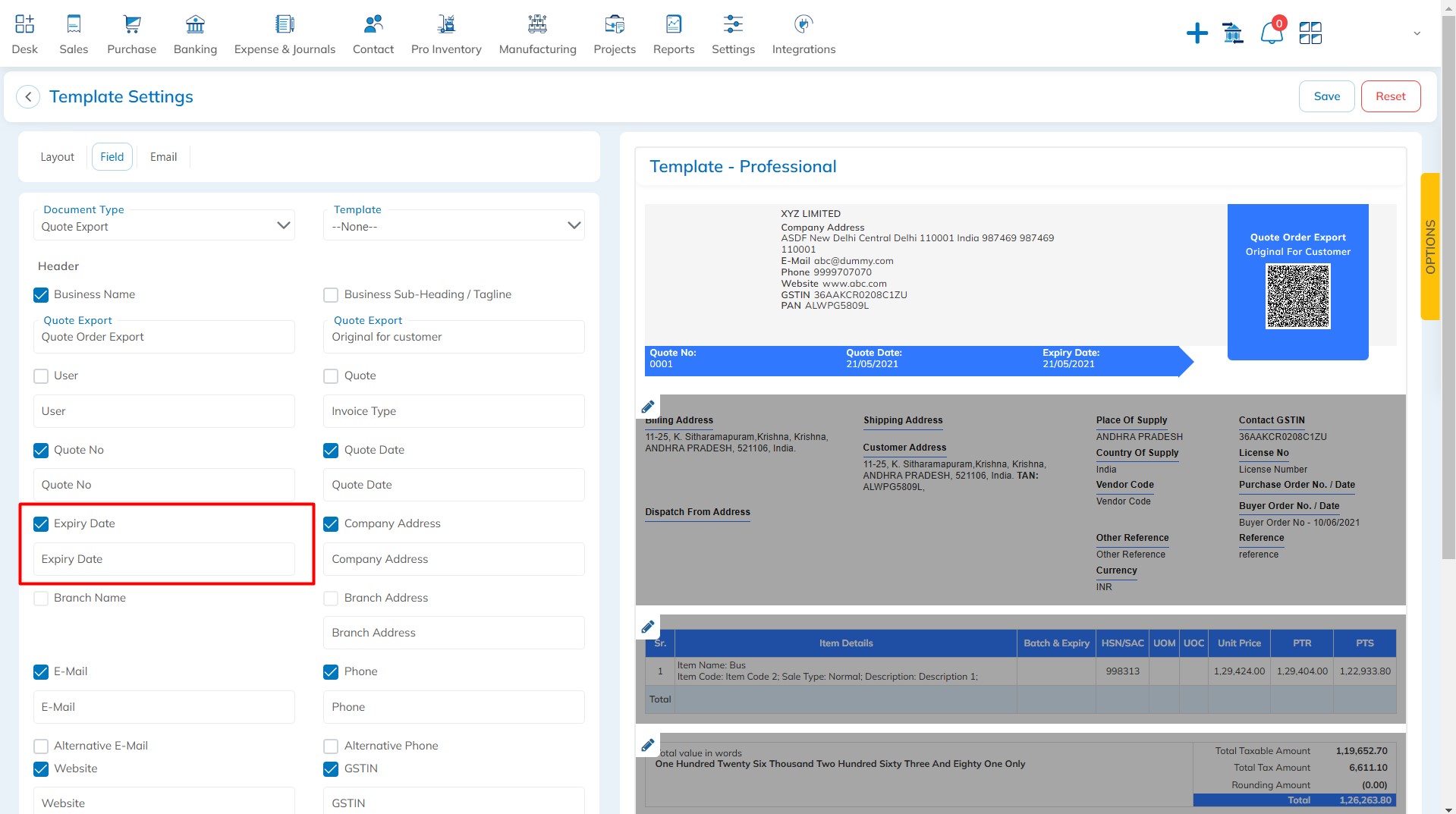The image size is (1456, 814).
Task: Edit the totals section with pencil icon
Action: tap(648, 745)
